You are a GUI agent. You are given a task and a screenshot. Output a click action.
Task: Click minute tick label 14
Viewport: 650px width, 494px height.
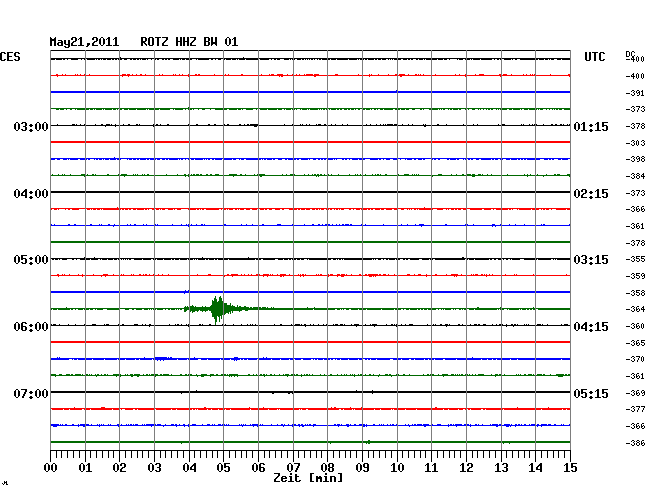535,468
